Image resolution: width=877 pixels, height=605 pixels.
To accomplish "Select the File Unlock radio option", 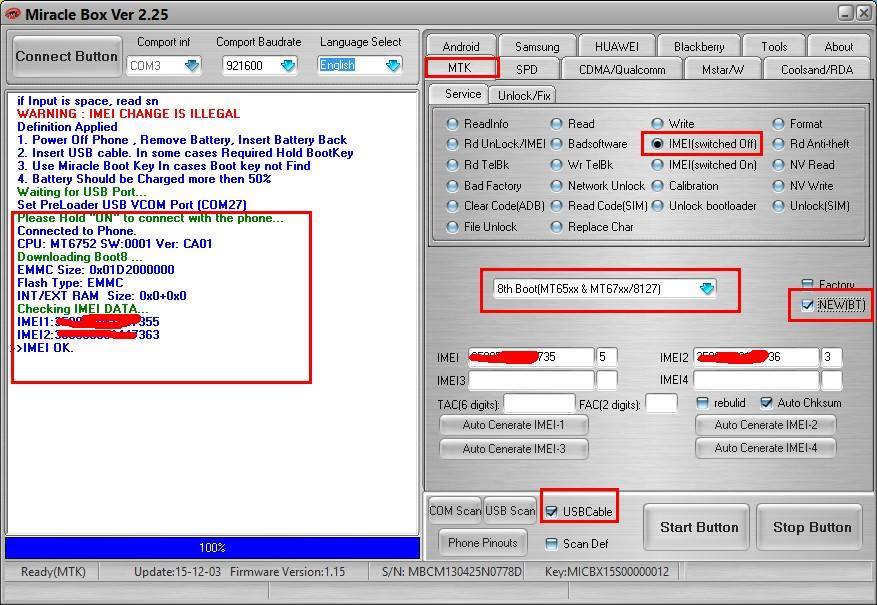I will 482,227.
